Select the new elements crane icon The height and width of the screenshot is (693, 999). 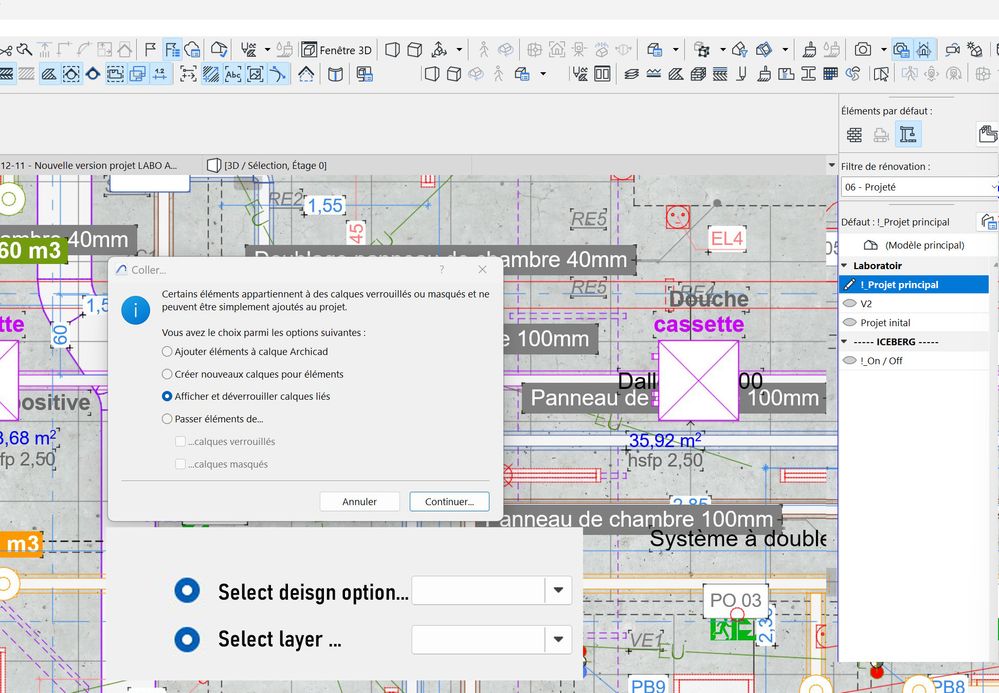click(908, 135)
